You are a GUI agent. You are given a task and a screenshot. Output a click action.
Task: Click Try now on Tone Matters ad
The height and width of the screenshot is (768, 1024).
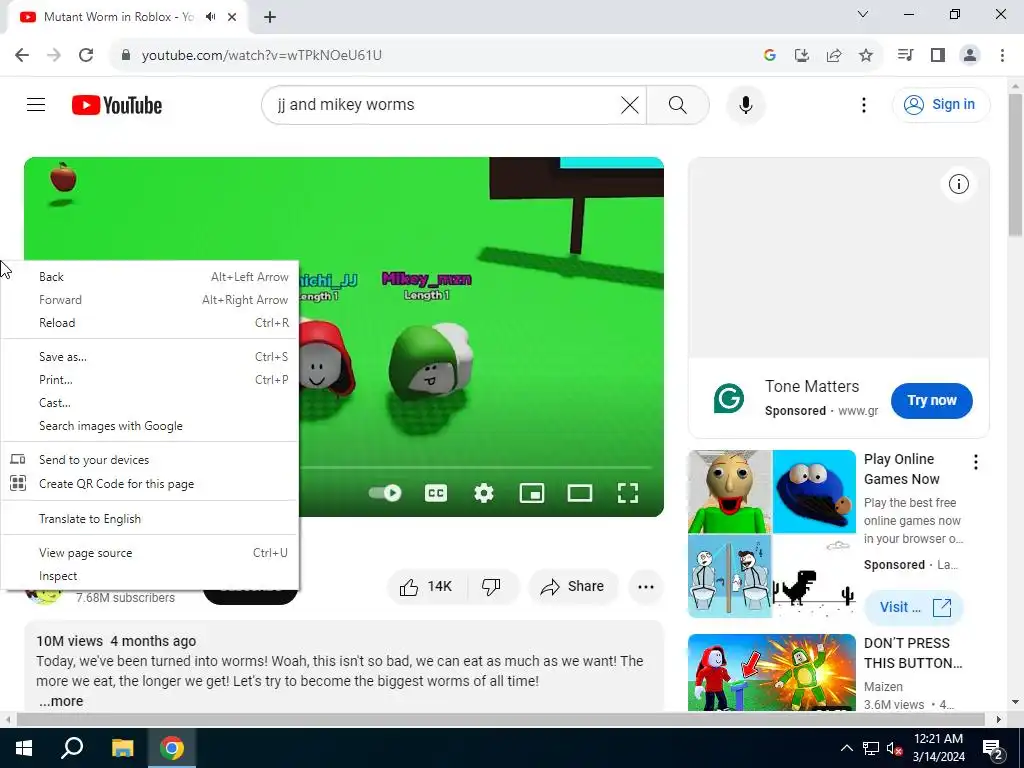931,400
